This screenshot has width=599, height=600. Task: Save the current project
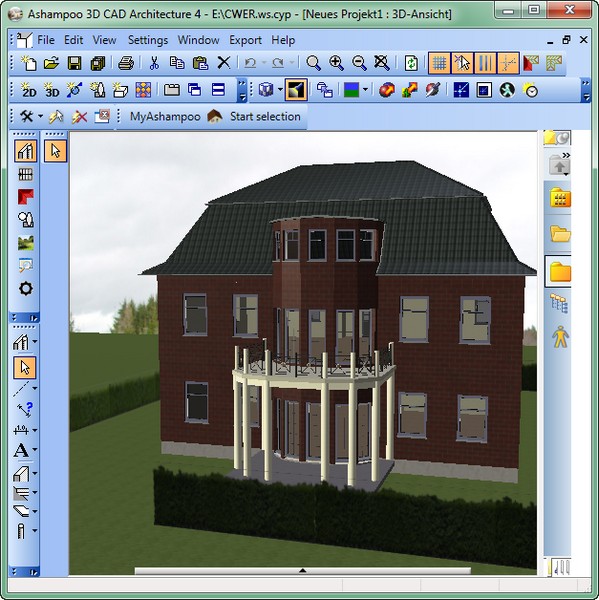[x=74, y=63]
